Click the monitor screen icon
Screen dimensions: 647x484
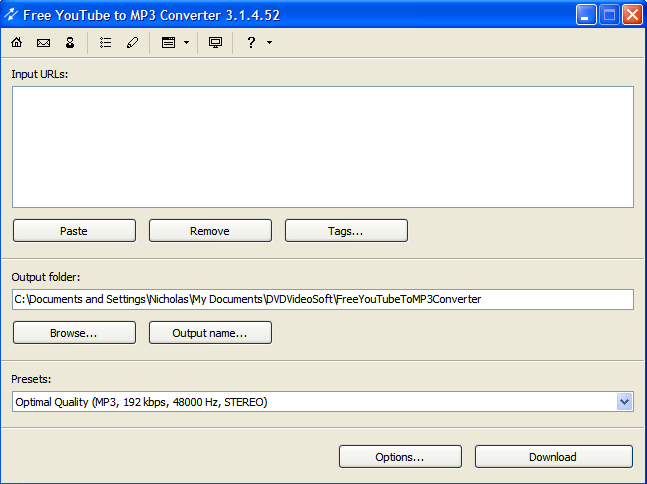(215, 42)
